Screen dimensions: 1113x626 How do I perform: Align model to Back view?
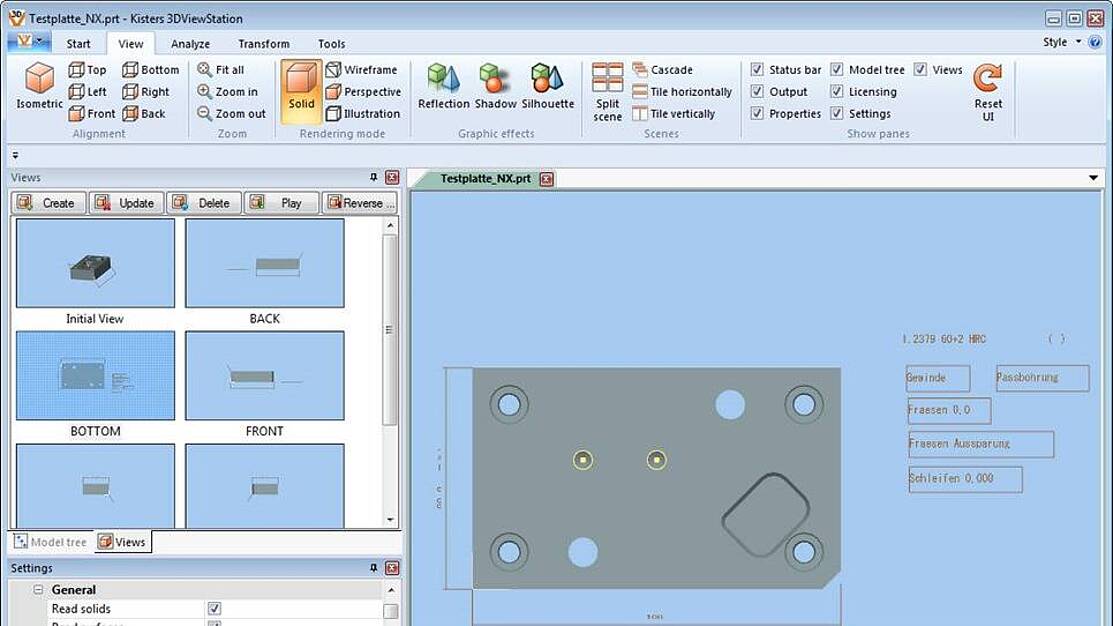pos(143,114)
